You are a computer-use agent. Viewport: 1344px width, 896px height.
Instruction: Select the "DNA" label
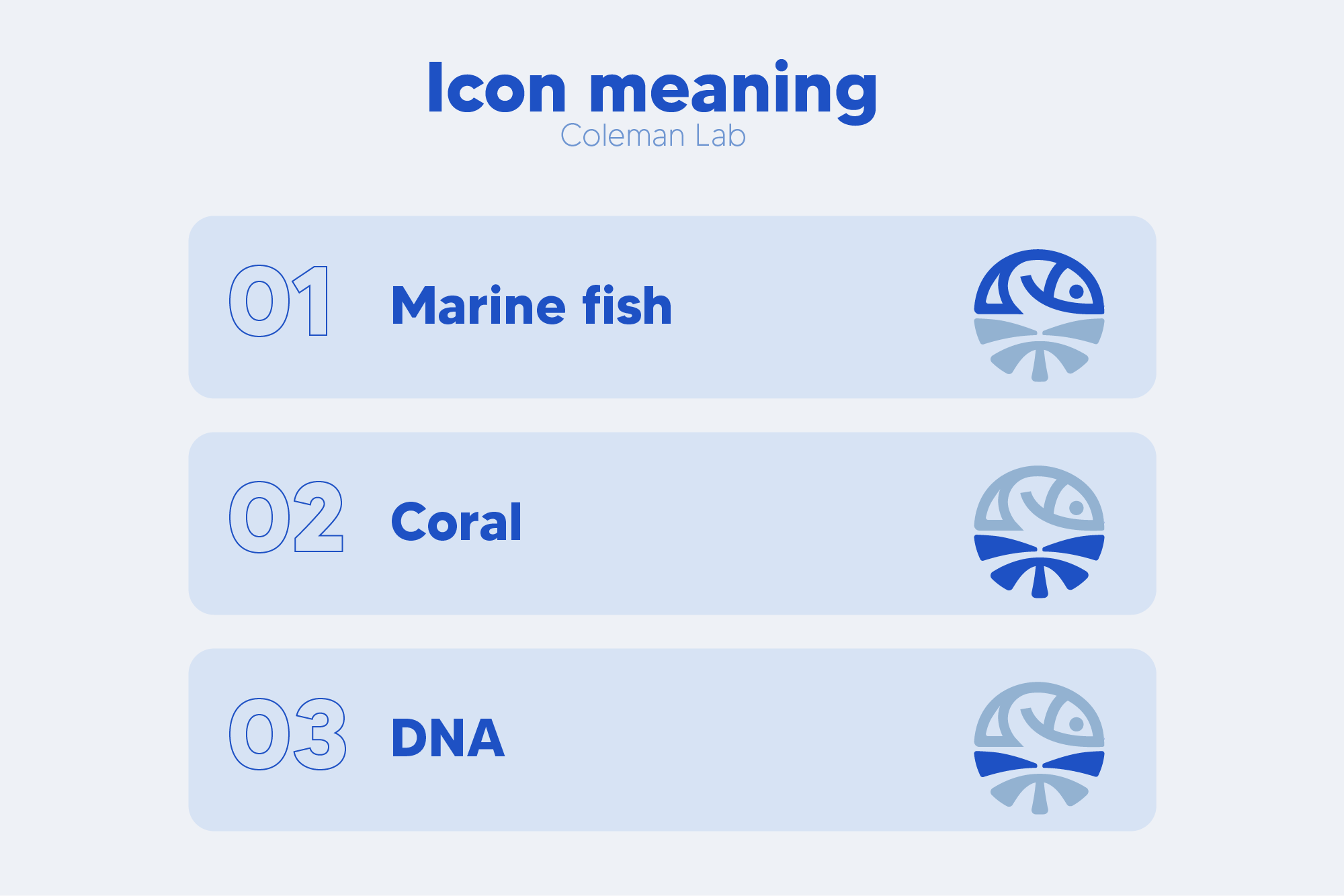(x=448, y=738)
